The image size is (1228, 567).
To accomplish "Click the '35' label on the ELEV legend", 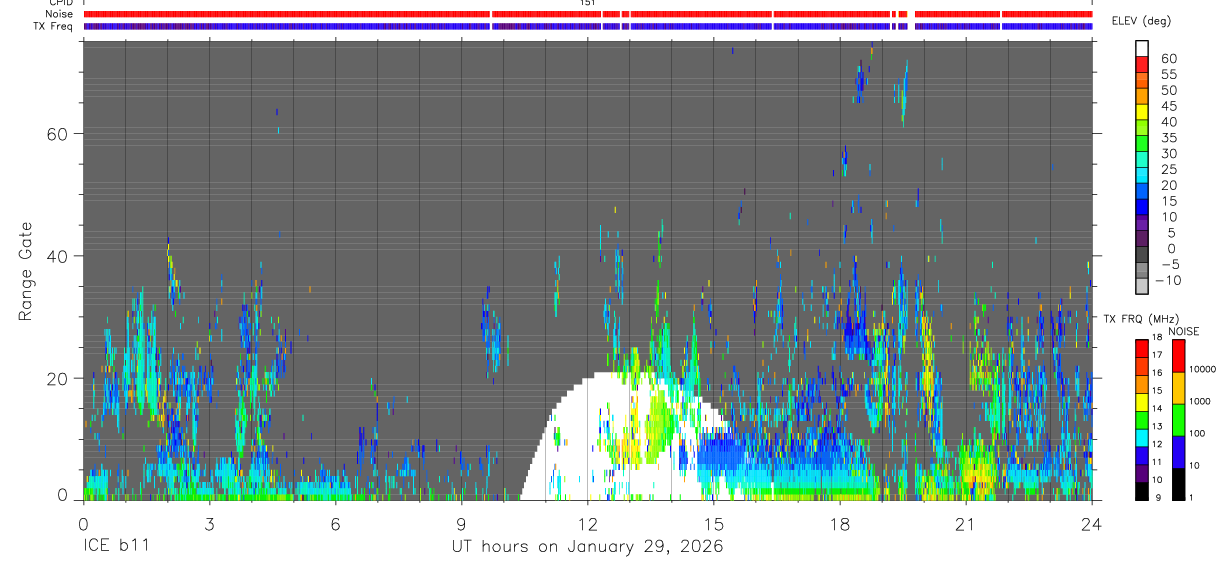I will (1168, 138).
